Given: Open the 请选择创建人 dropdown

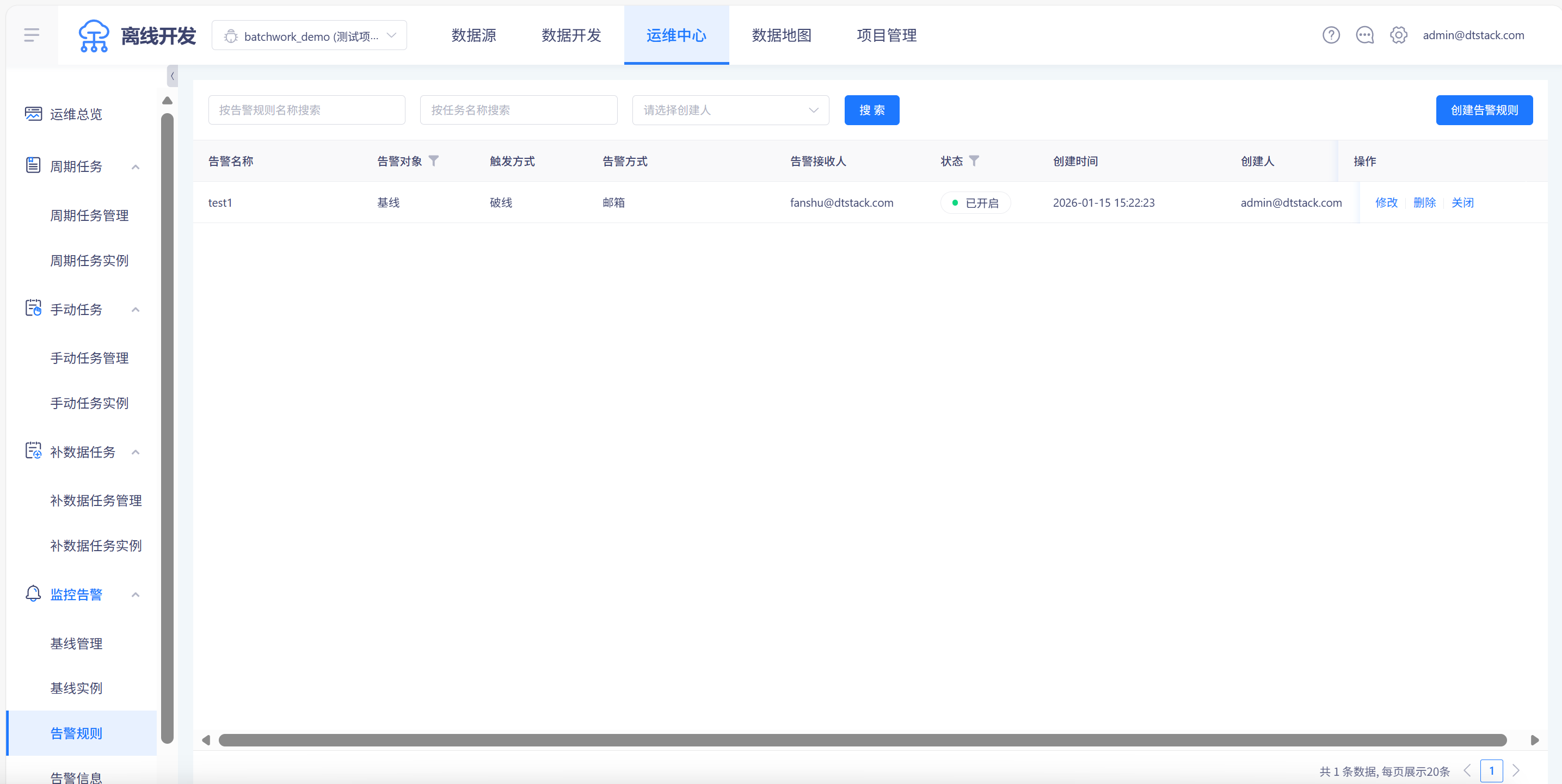Looking at the screenshot, I should 731,110.
